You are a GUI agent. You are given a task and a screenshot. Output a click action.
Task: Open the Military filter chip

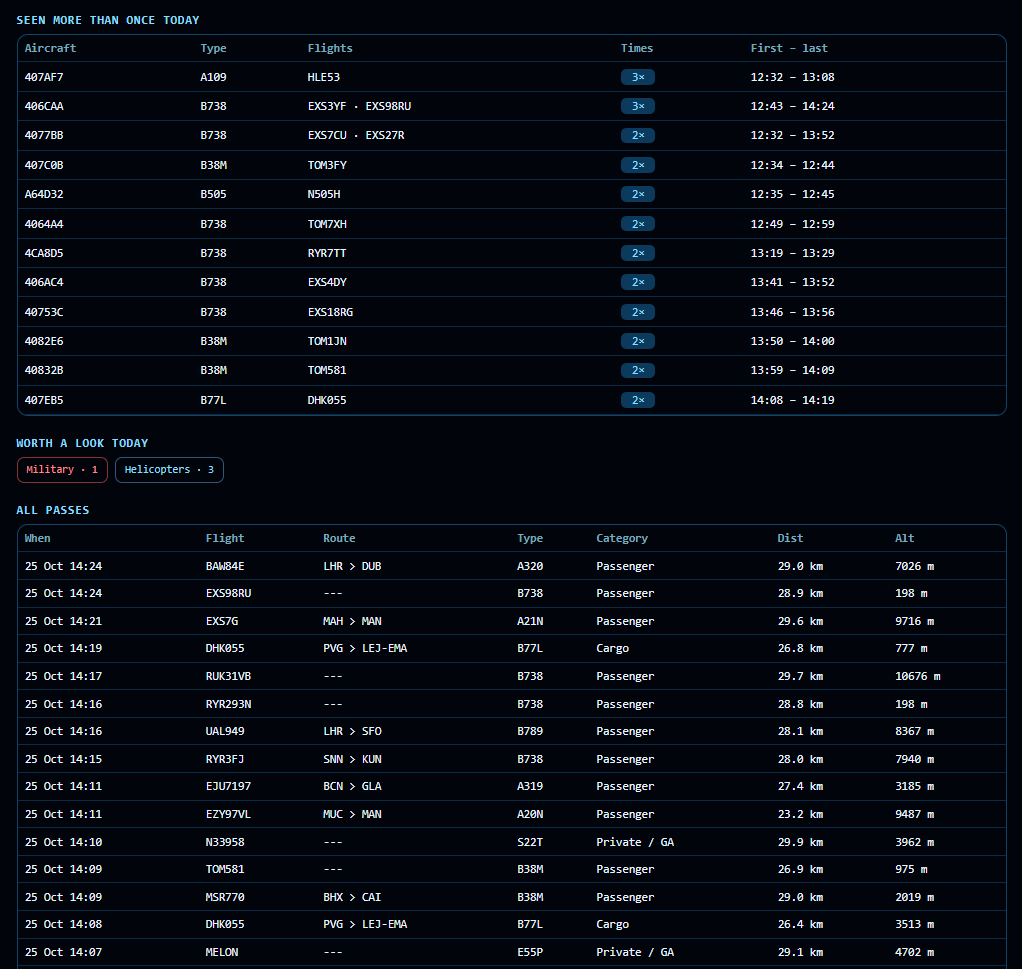pyautogui.click(x=62, y=470)
